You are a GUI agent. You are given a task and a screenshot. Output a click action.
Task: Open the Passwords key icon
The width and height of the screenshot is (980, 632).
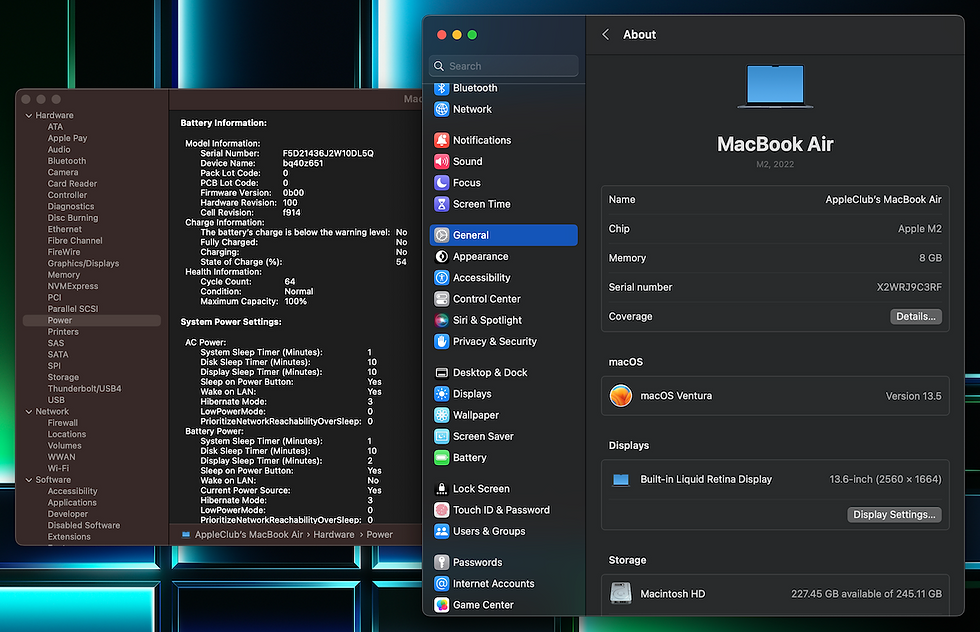[x=442, y=563]
